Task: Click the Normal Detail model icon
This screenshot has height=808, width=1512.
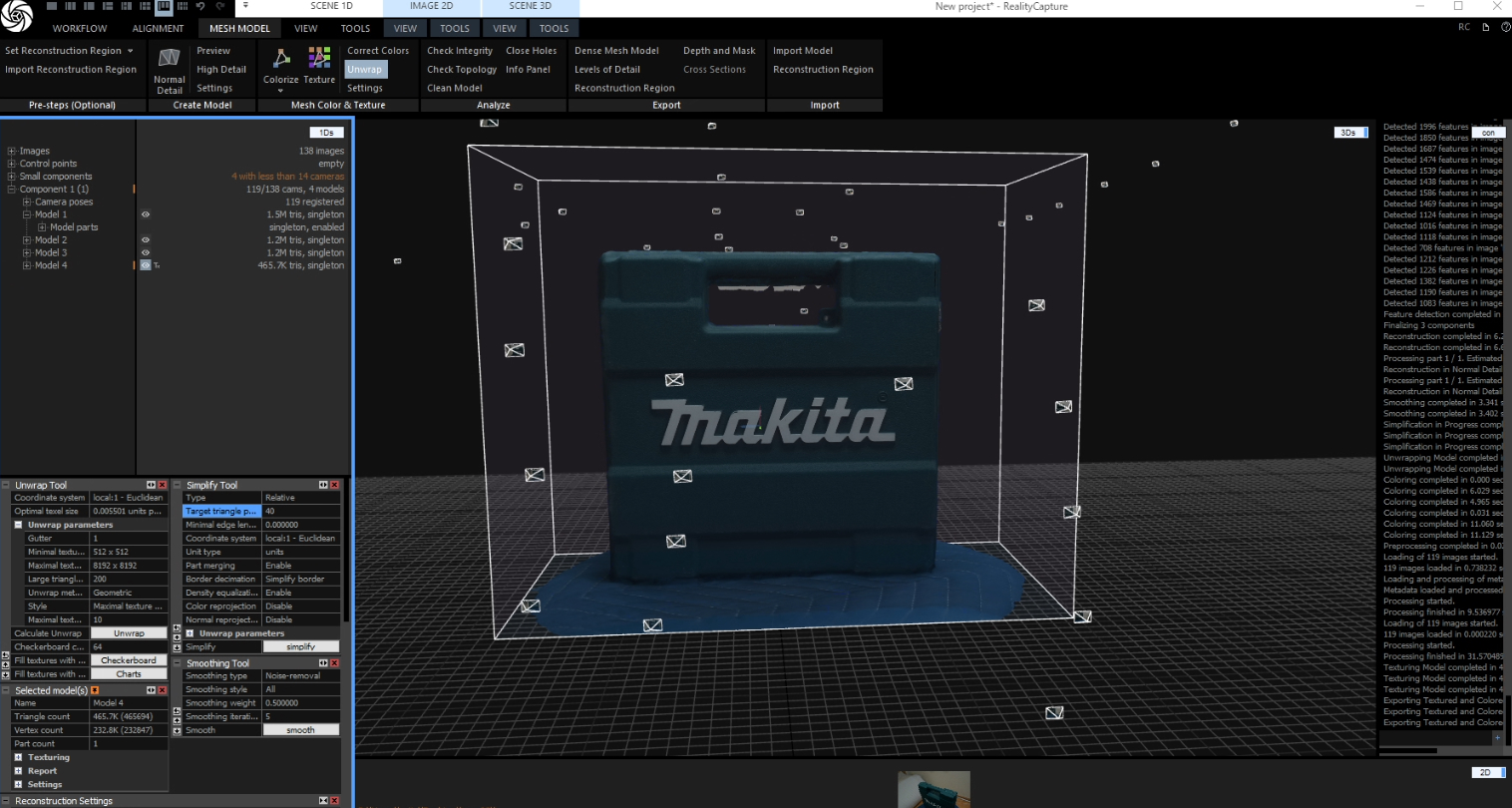Action: pyautogui.click(x=170, y=58)
